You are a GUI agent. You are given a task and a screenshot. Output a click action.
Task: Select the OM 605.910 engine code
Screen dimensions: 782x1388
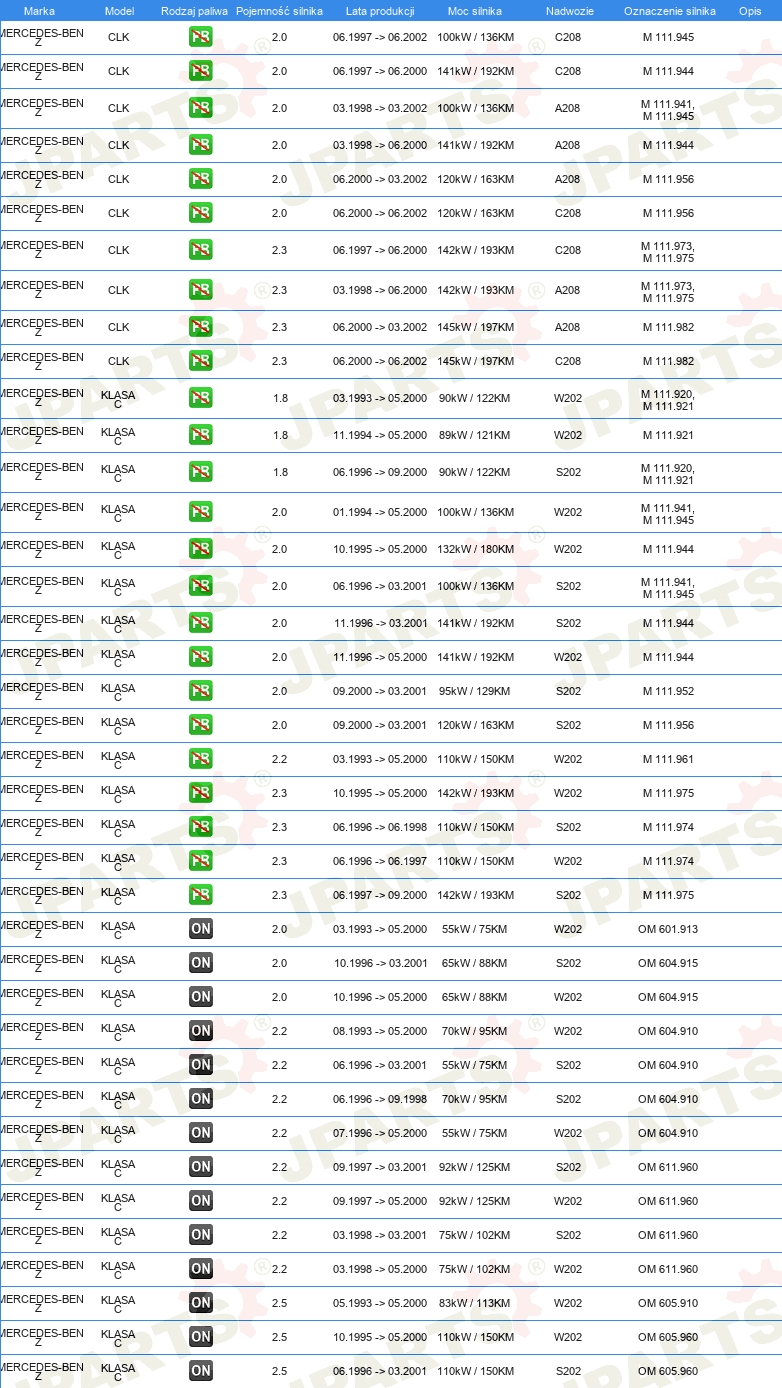(668, 1303)
